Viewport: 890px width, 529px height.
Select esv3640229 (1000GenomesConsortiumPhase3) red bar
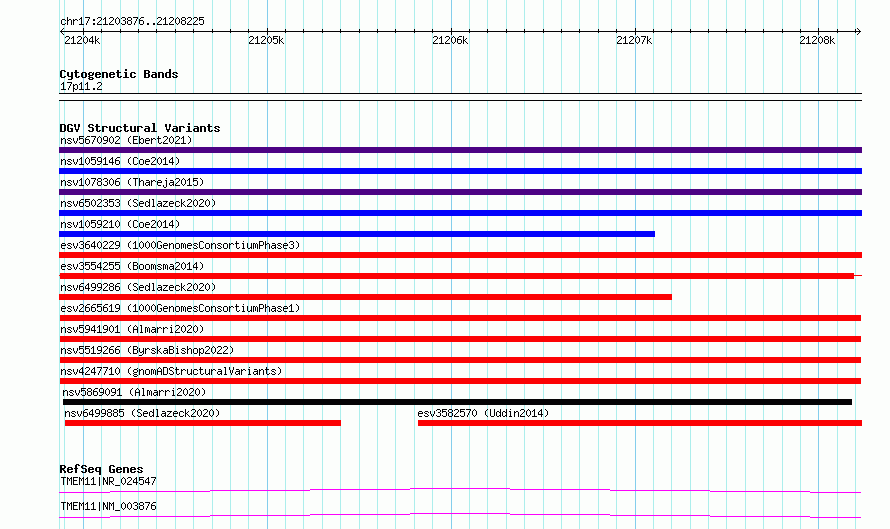pyautogui.click(x=460, y=255)
